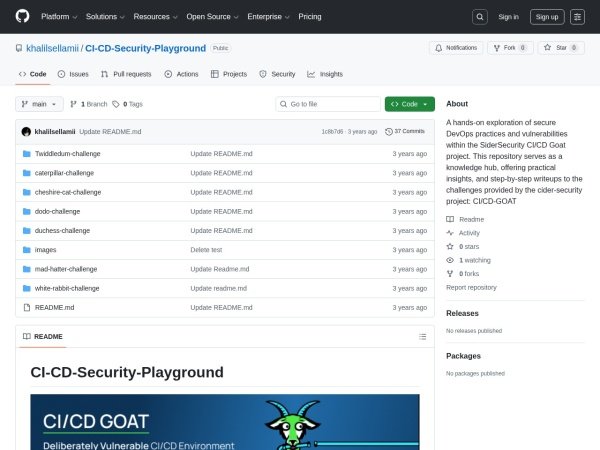Select the README tab in file viewer
The width and height of the screenshot is (600, 450).
pyautogui.click(x=43, y=337)
